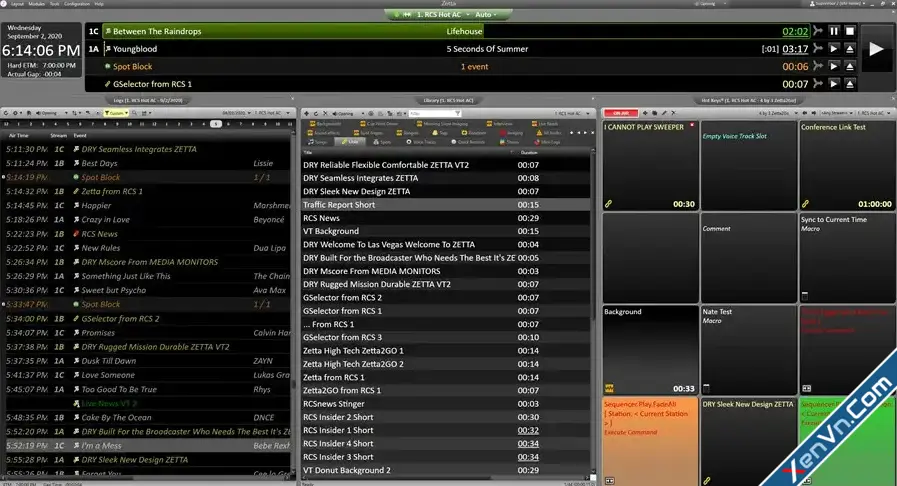Image resolution: width=897 pixels, height=486 pixels.
Task: Open the Any Stream dropdown in Hot Keys
Action: click(x=836, y=113)
